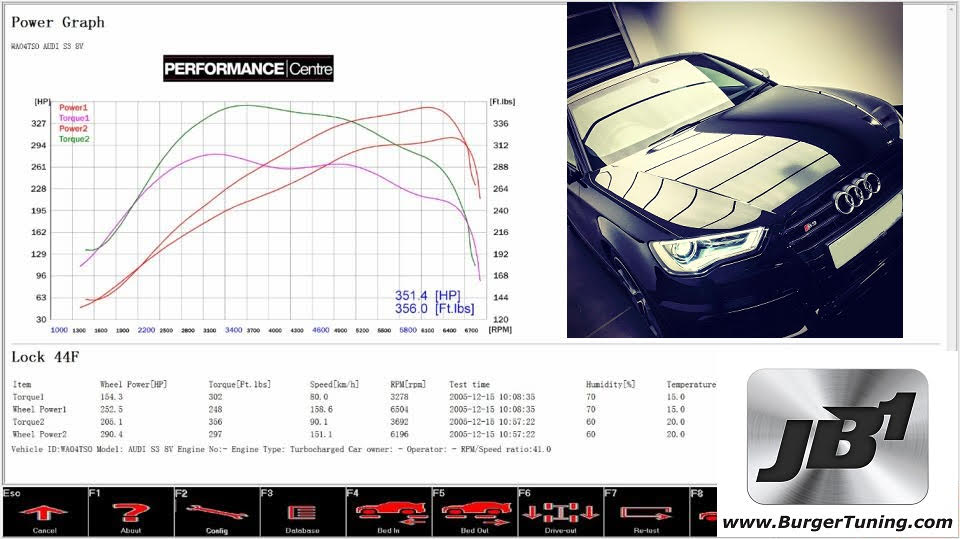Click the 252.5 wheel power value
Screen dimensions: 960x539
[111, 409]
